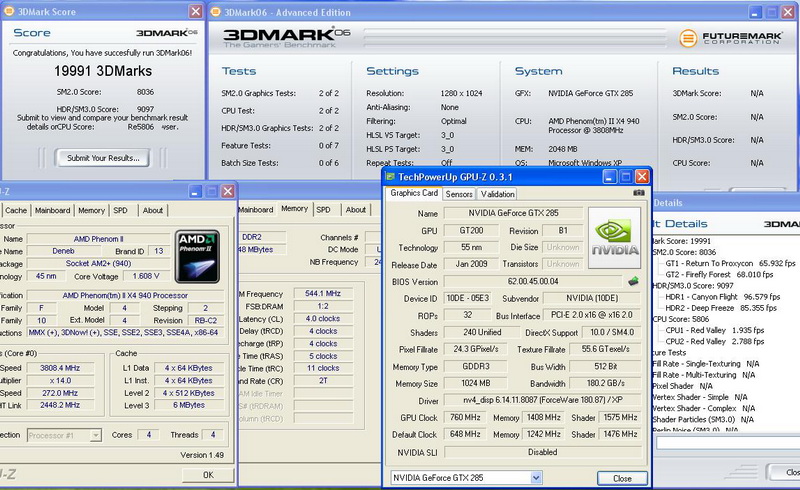
Task: Select Vertex Shader - Complex row
Action: click(x=704, y=408)
